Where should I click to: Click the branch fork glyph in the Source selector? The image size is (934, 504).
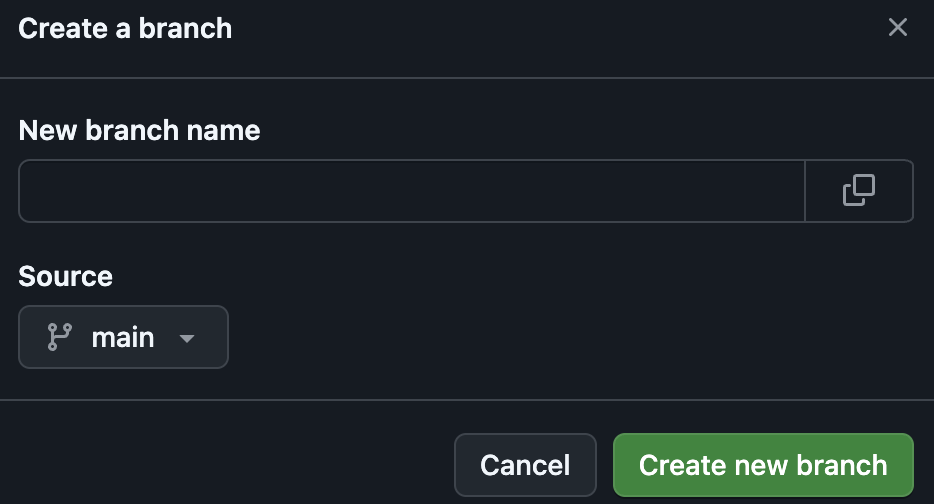pyautogui.click(x=59, y=338)
